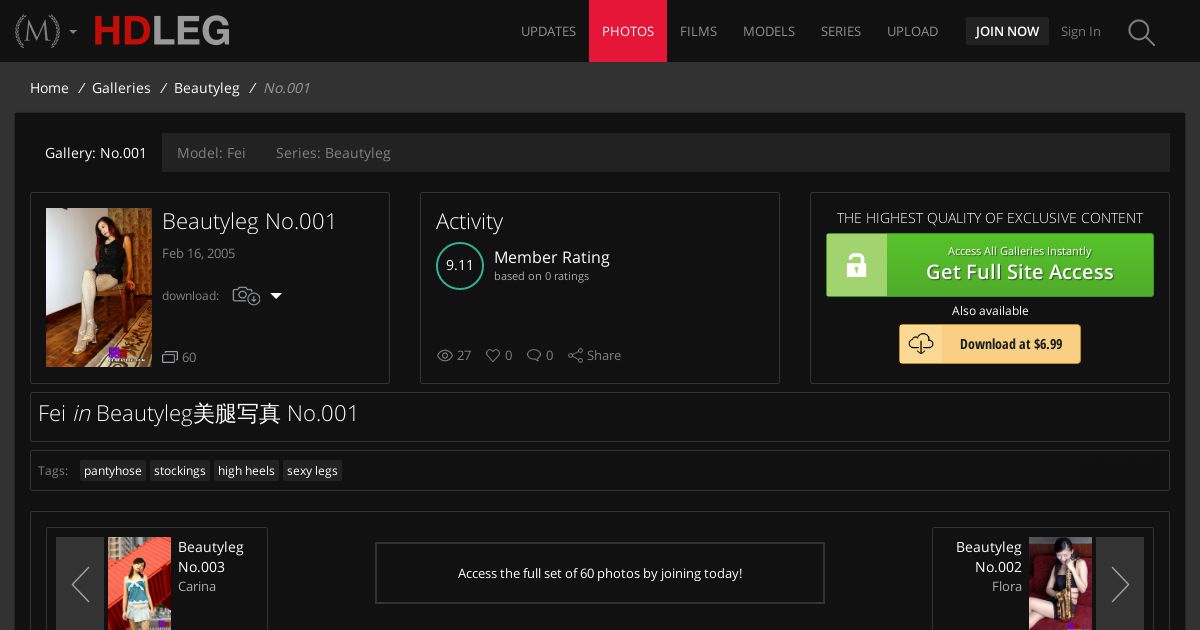Click the JOIN NOW button

click(x=1007, y=31)
